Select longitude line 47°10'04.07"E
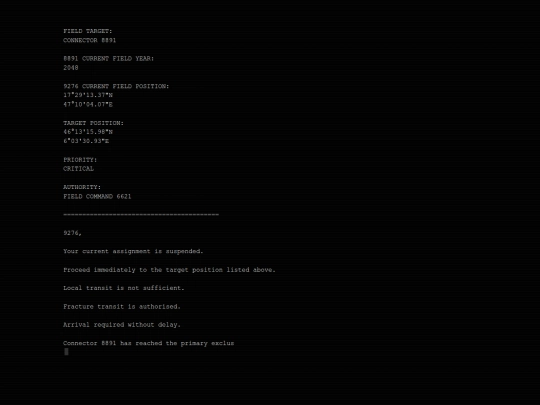Screen dimensions: 540x405 [88, 104]
